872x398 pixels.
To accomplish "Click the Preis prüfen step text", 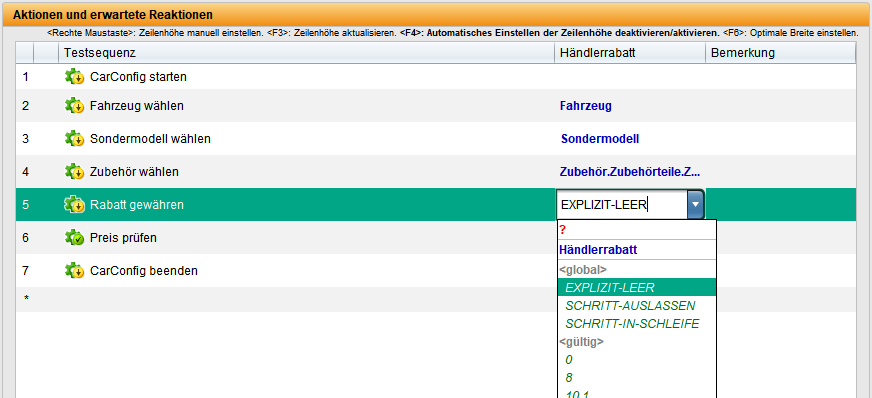I will [x=123, y=238].
